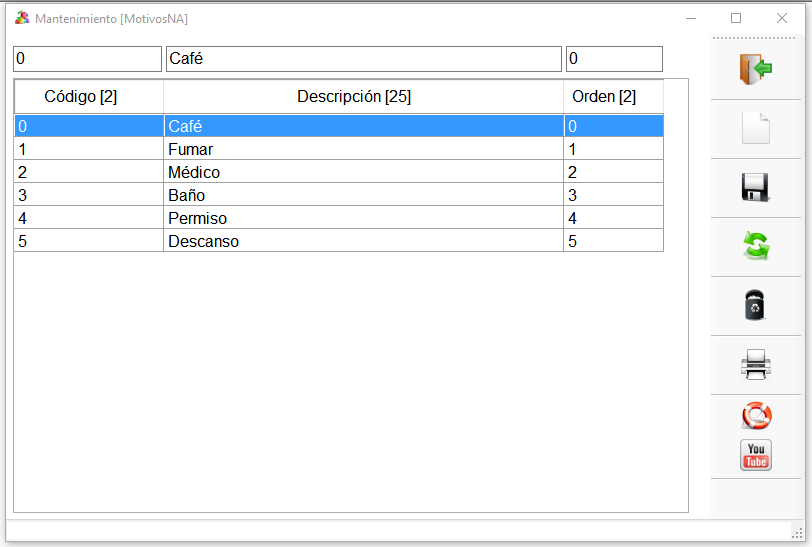Maximize the Mantenimiento window
Viewport: 812px width, 547px height.
(736, 18)
